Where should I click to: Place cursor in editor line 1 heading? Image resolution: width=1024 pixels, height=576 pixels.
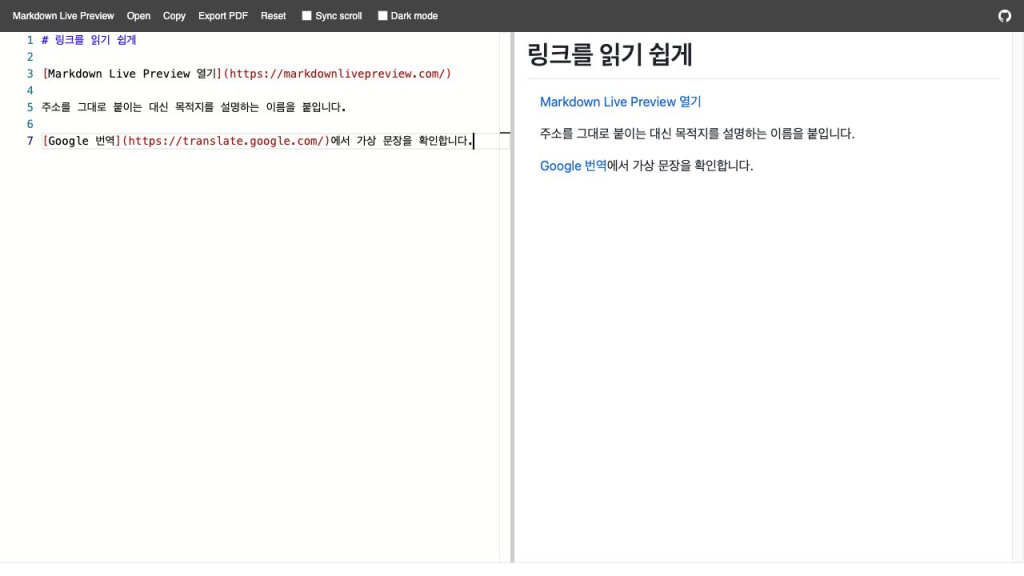tap(89, 40)
